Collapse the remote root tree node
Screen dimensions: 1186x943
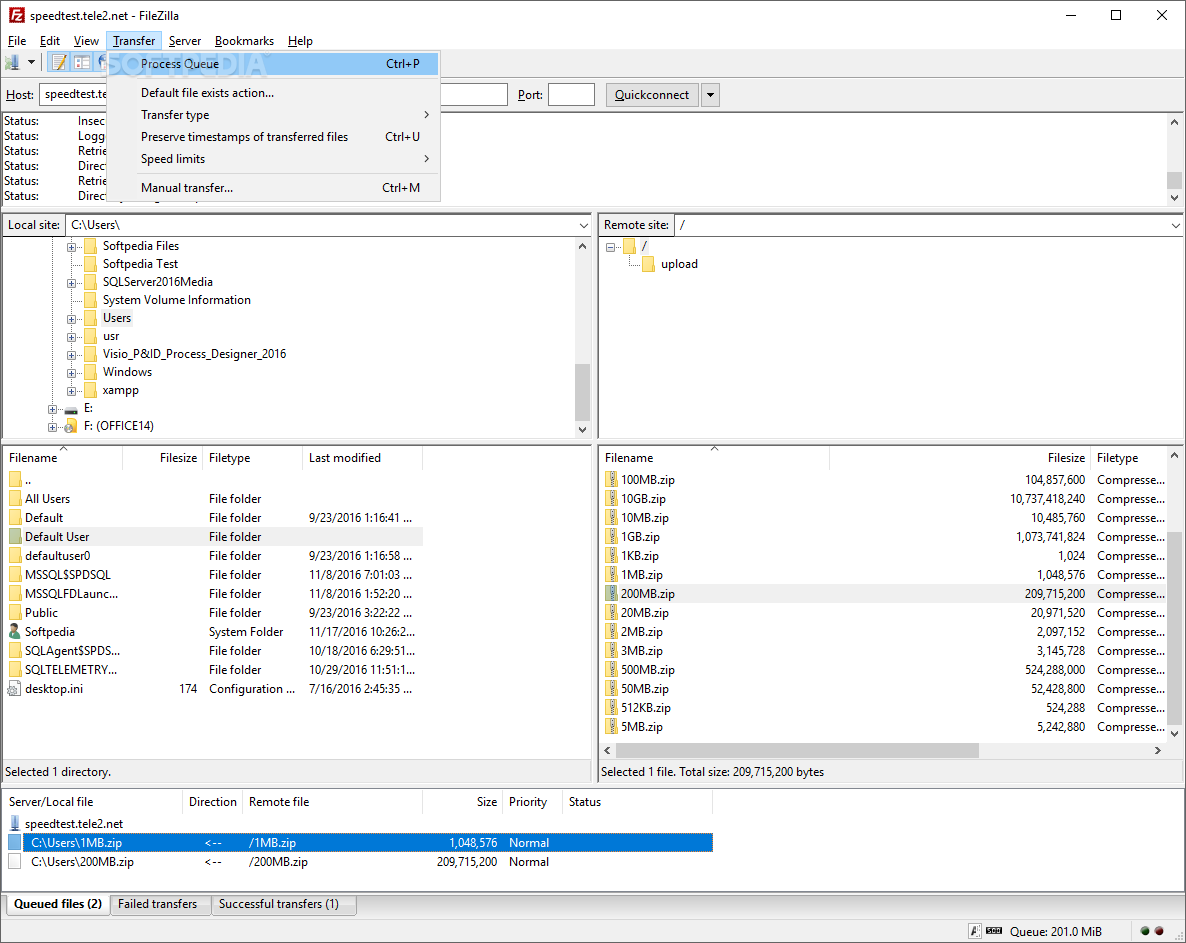[610, 247]
